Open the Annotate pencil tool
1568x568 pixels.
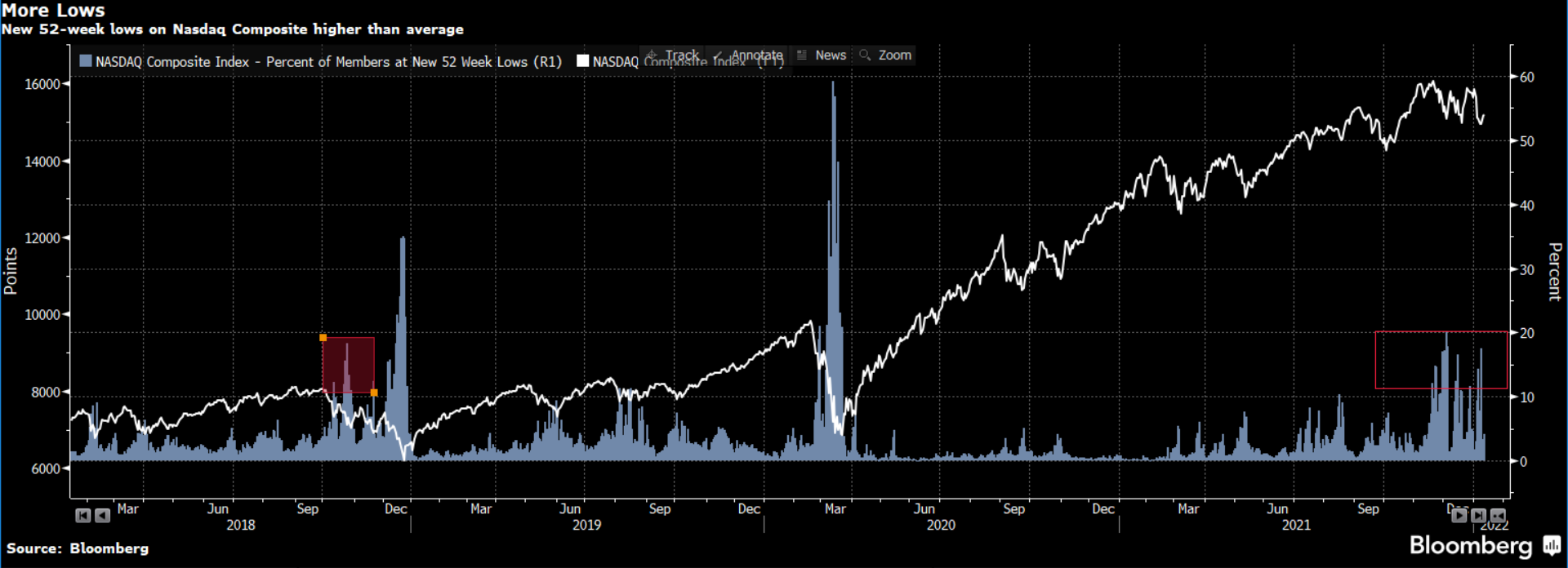(748, 55)
